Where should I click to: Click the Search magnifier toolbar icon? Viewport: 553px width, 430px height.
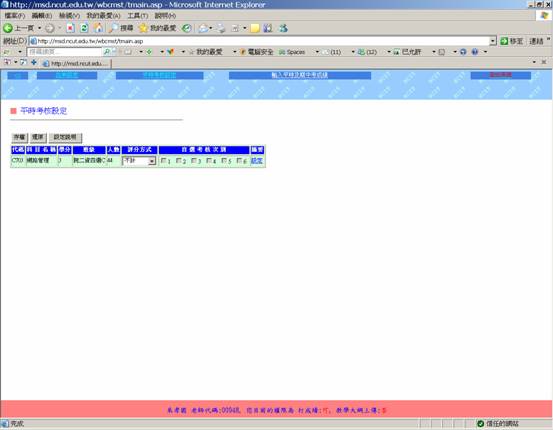click(x=113, y=28)
